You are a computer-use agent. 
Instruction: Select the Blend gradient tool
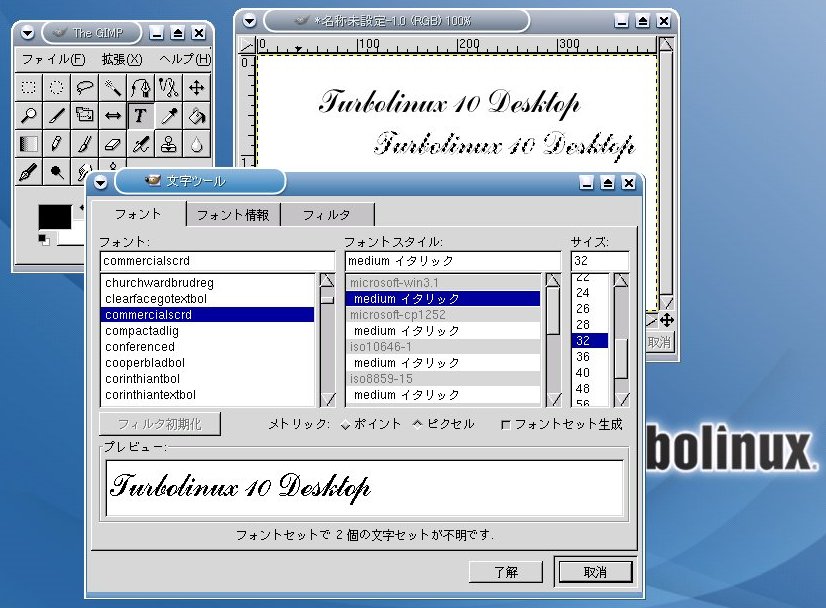click(x=28, y=143)
